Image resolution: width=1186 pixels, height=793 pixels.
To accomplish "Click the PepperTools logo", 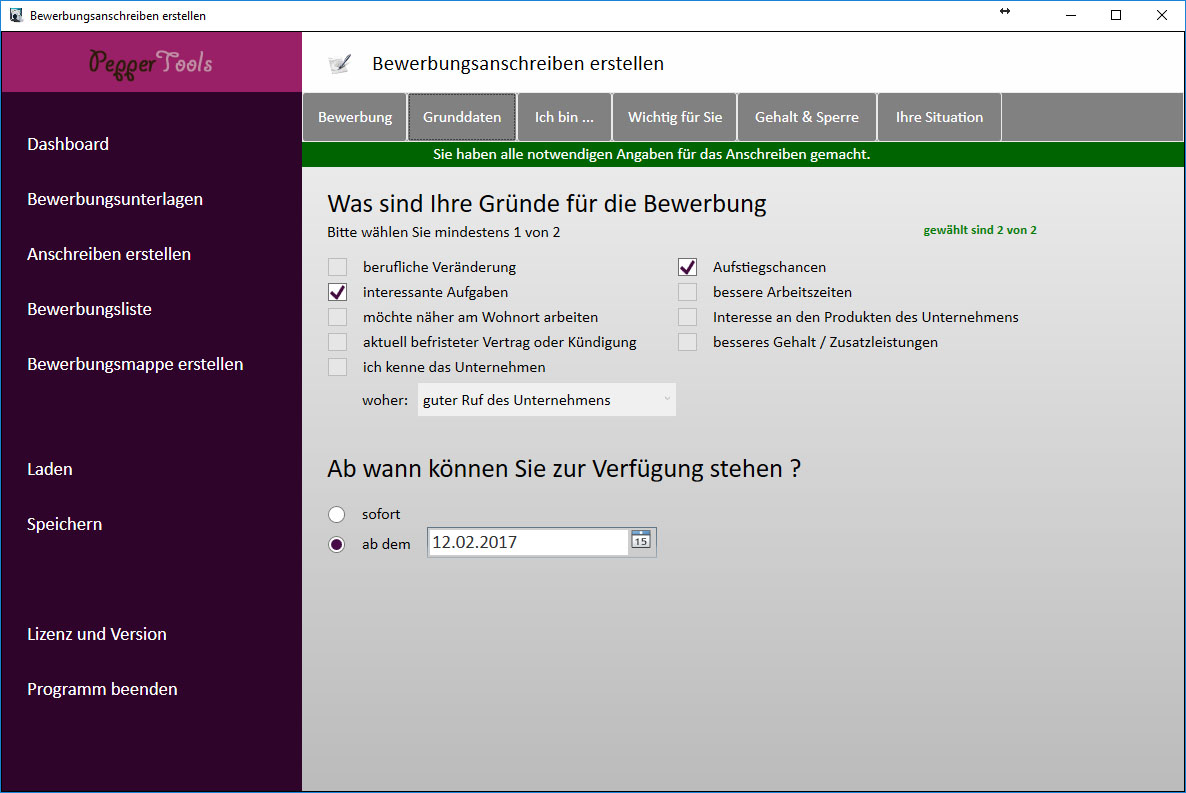I will click(151, 62).
